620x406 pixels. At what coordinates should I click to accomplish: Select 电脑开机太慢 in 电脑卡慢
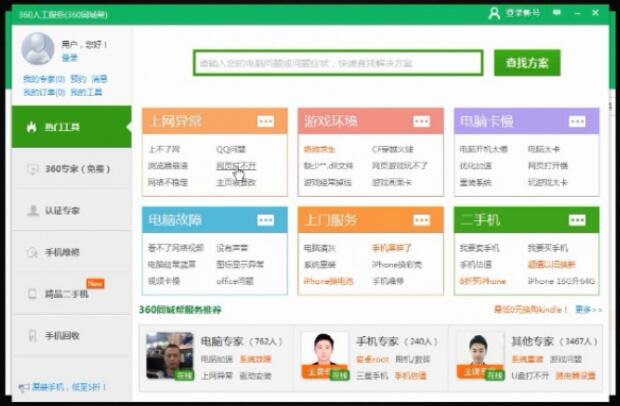pyautogui.click(x=483, y=149)
